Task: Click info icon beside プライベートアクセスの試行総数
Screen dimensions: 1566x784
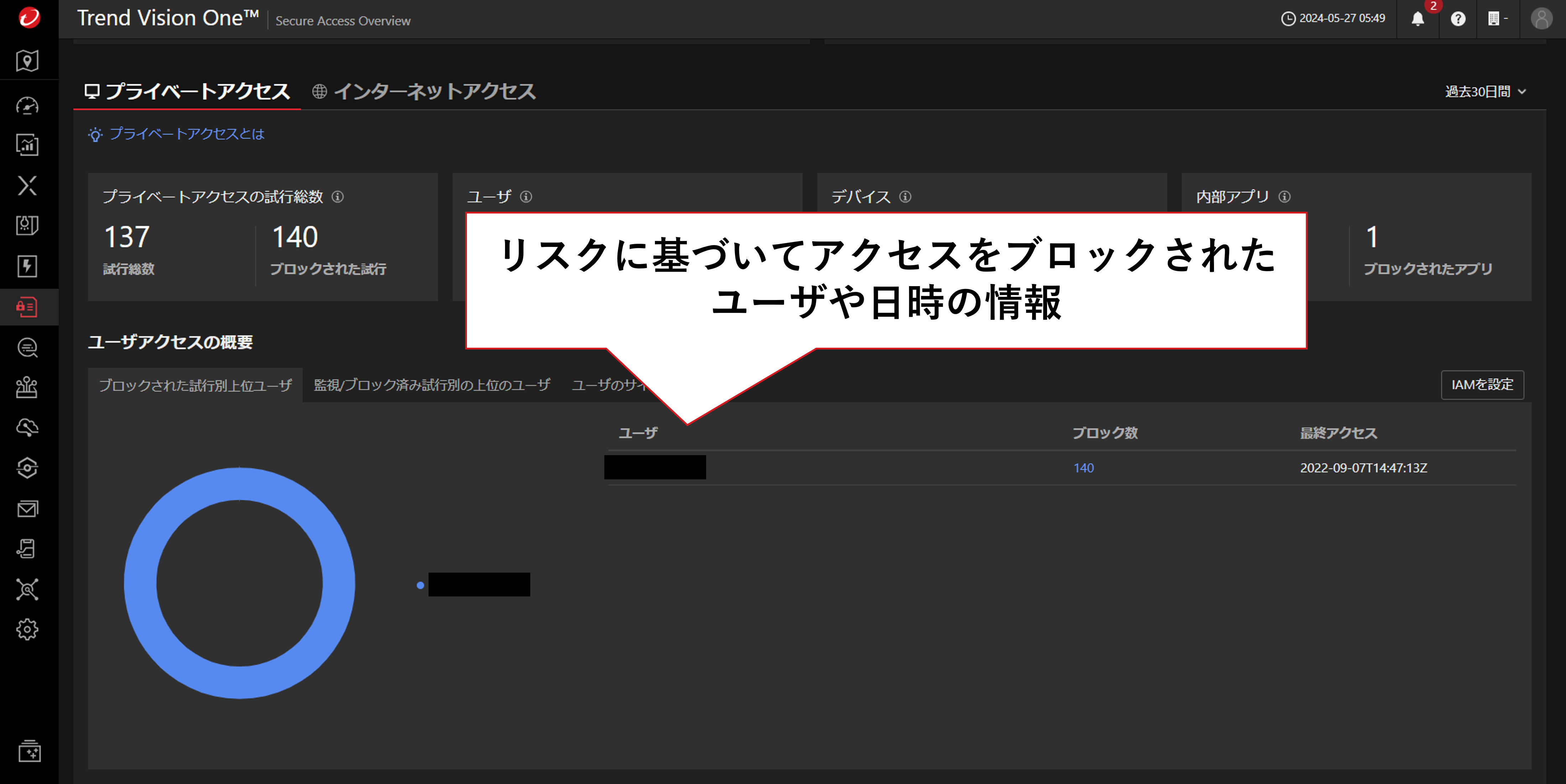Action: click(x=337, y=197)
